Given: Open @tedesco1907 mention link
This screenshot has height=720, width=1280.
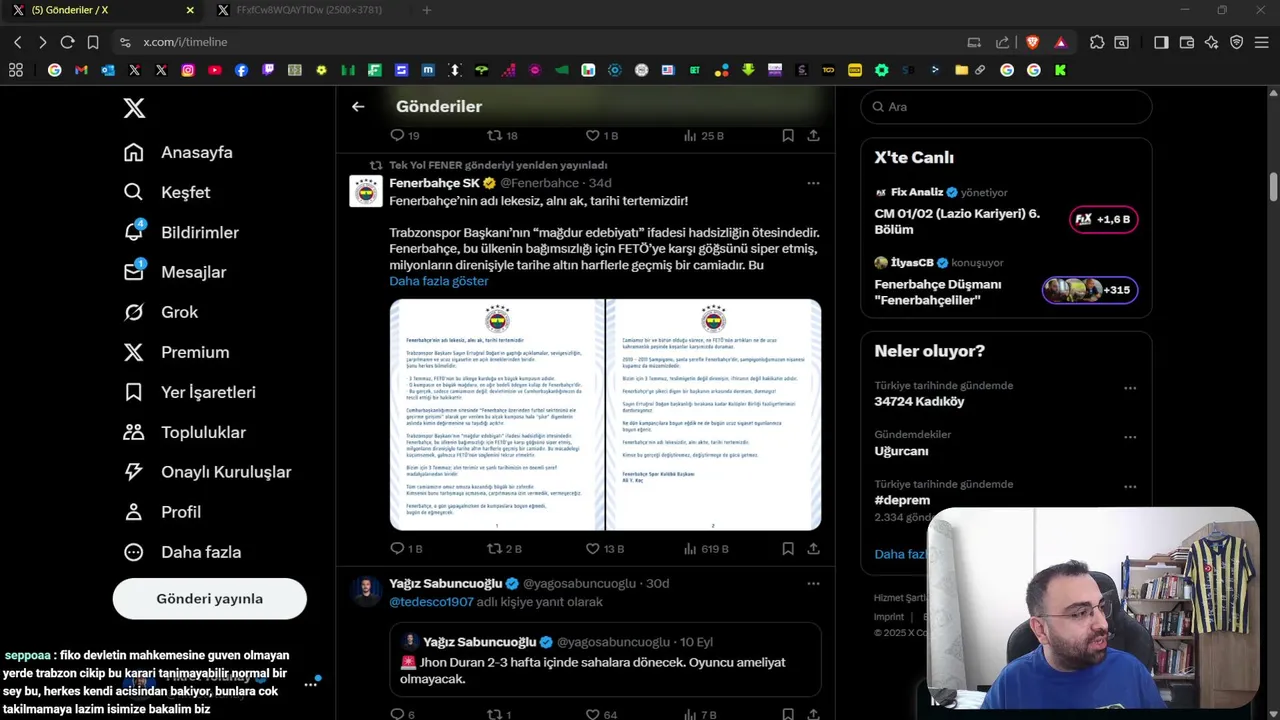Looking at the screenshot, I should click(431, 602).
